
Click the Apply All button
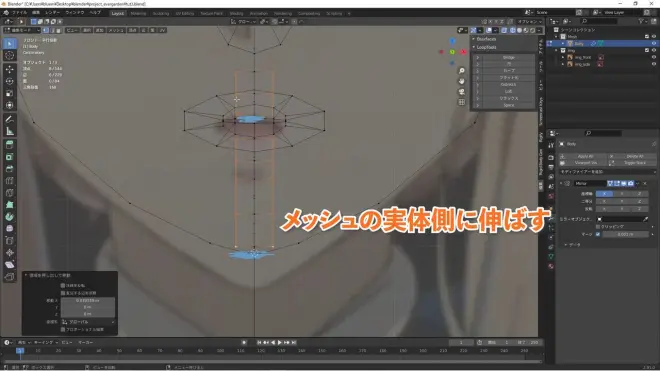tap(585, 156)
